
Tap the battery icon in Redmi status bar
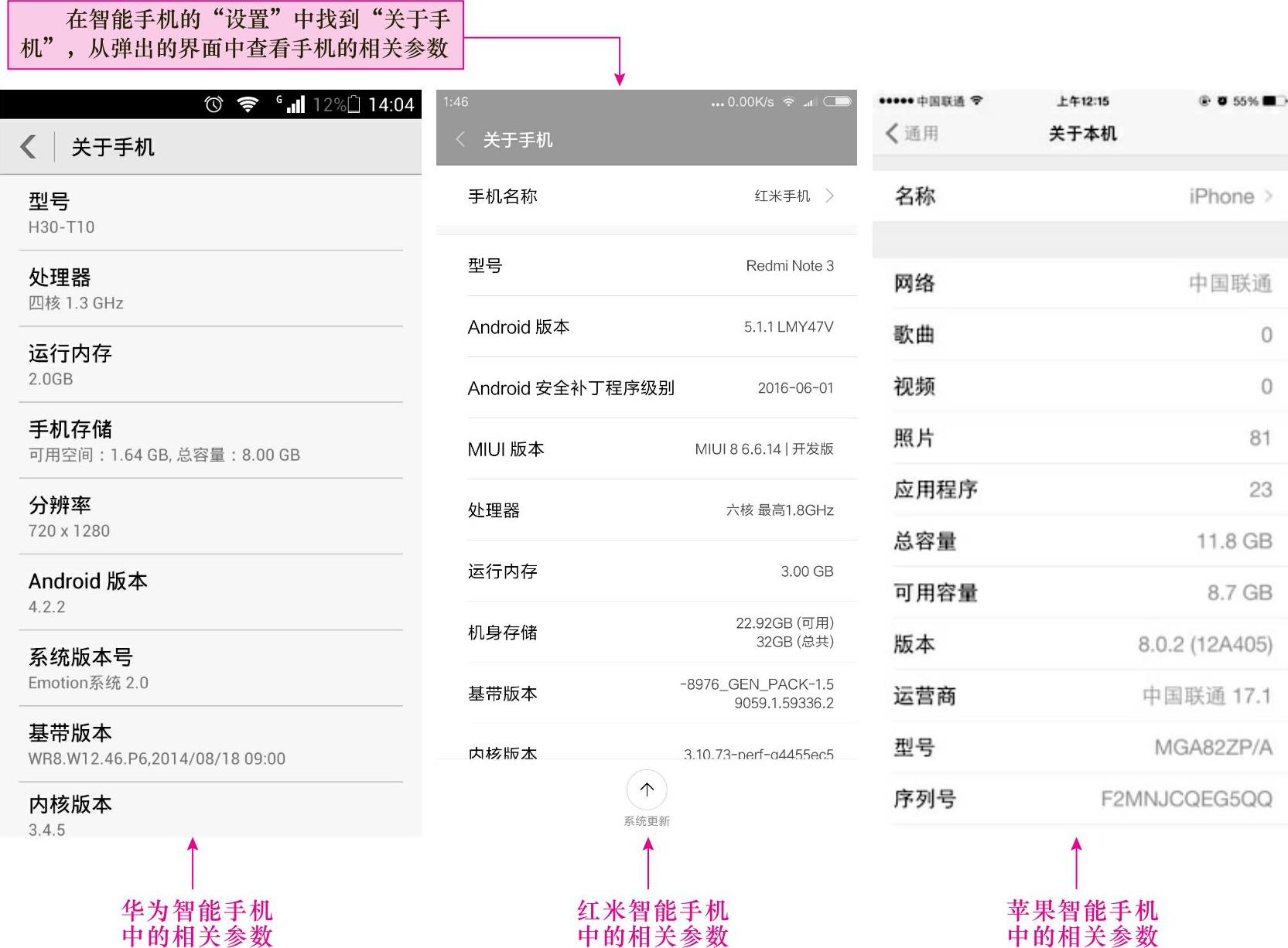(837, 101)
